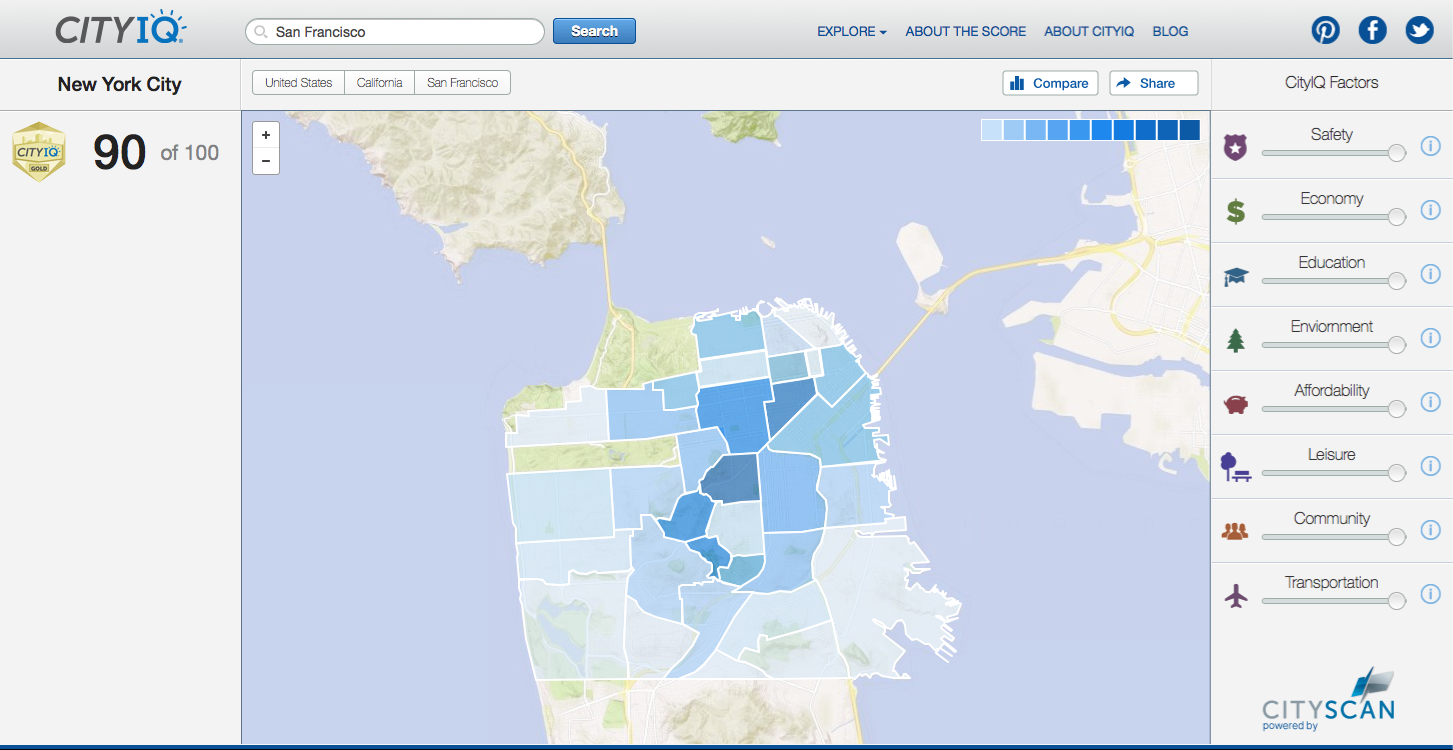1453x750 pixels.
Task: Open the About the Score page
Action: [x=965, y=31]
